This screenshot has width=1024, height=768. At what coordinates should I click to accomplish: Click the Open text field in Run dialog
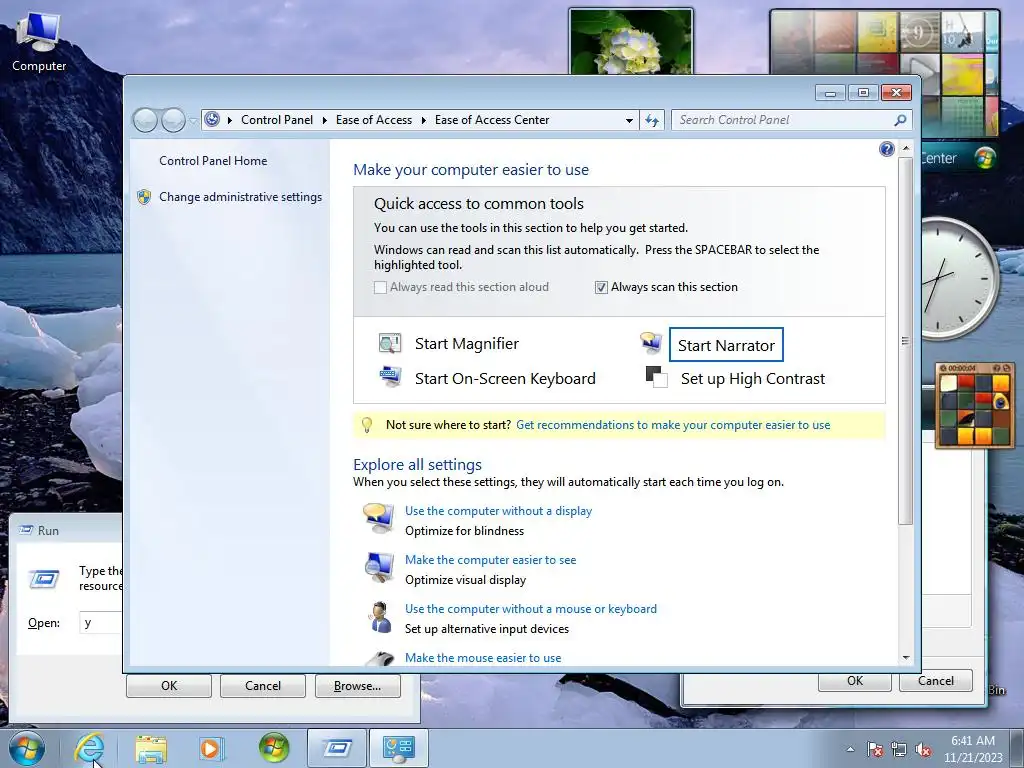(x=101, y=622)
